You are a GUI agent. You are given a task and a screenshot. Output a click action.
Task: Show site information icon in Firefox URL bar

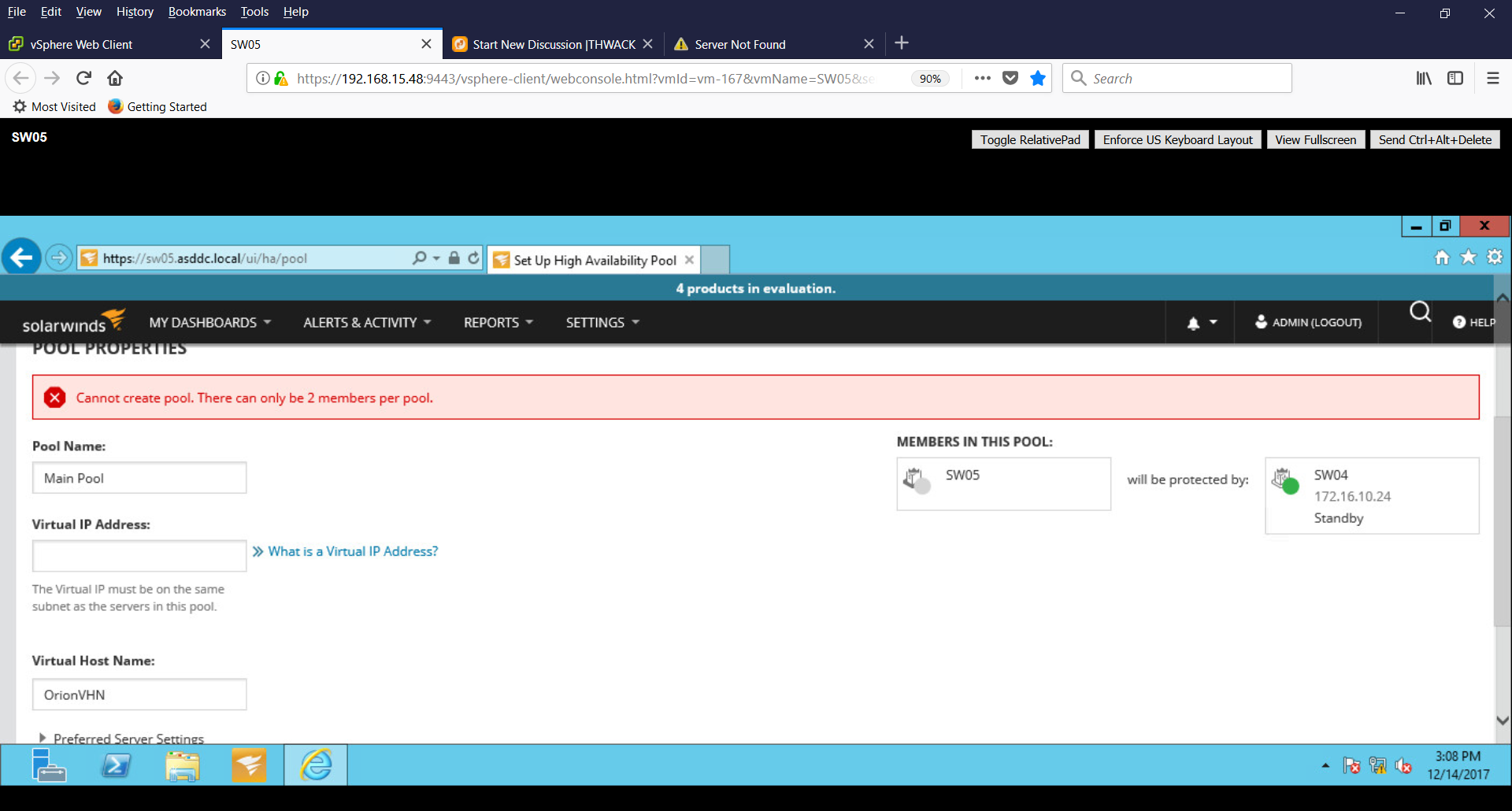coord(262,78)
